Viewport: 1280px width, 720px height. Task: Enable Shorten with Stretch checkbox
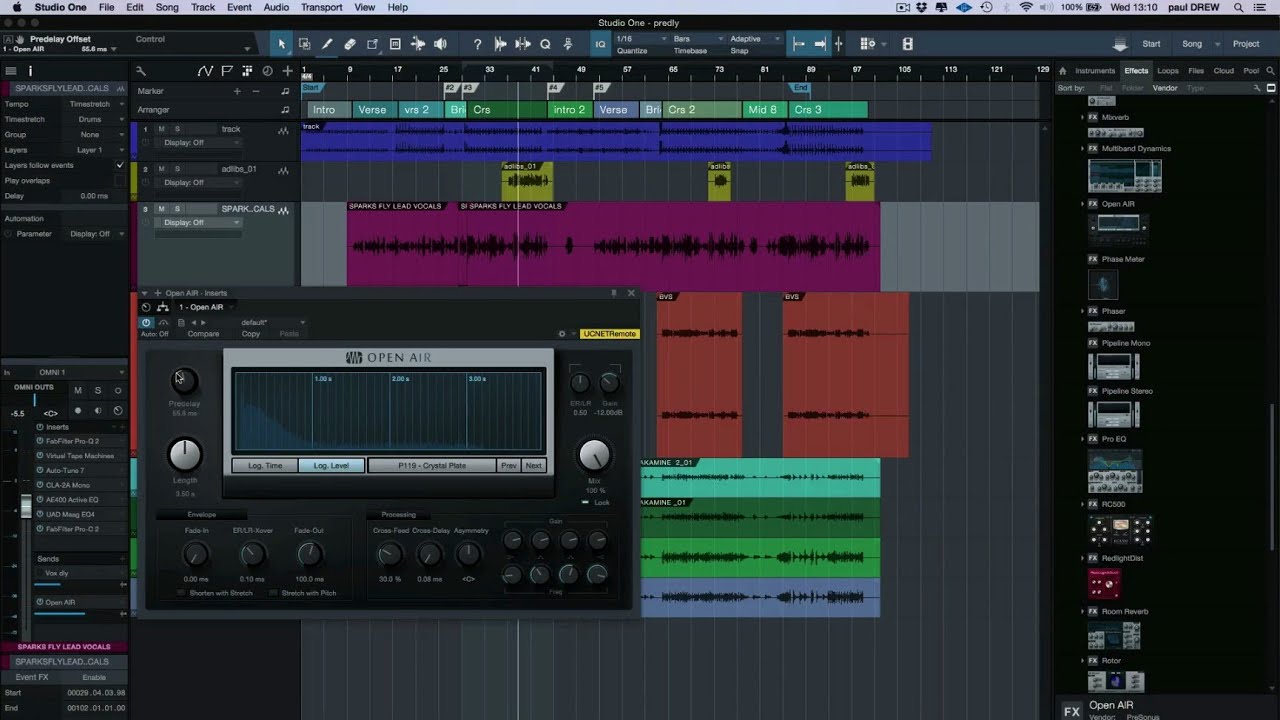pos(182,593)
